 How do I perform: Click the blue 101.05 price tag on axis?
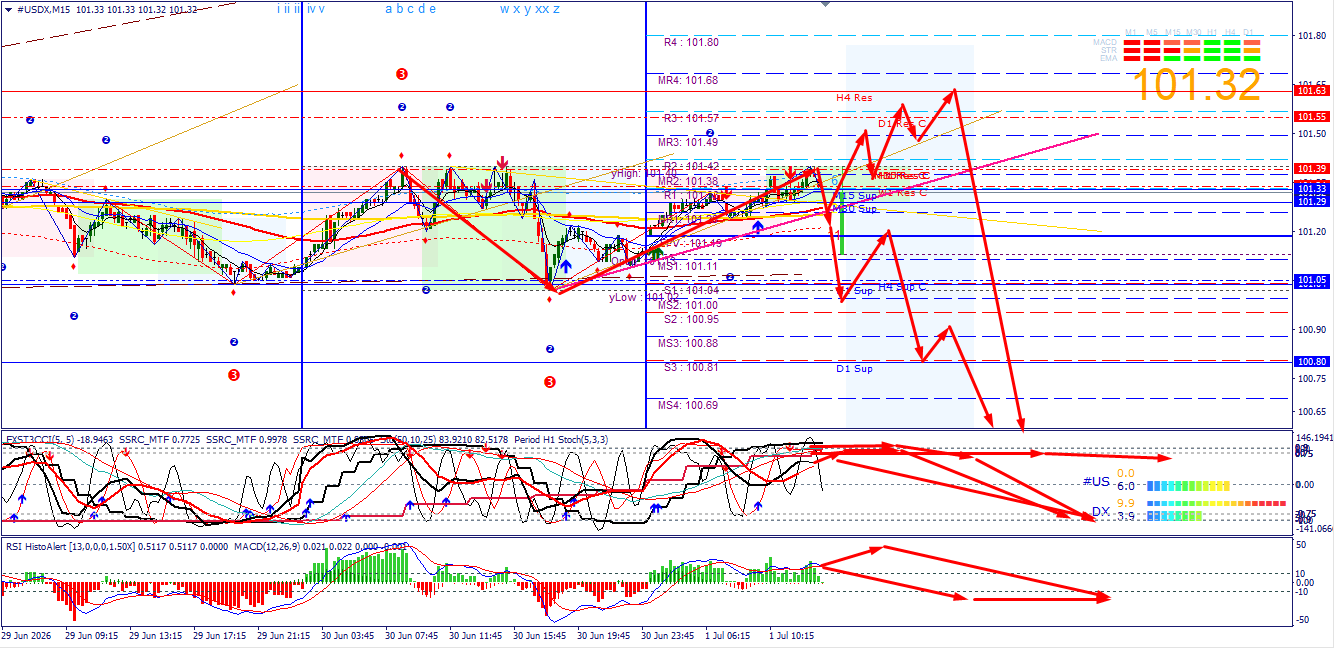tap(1312, 281)
